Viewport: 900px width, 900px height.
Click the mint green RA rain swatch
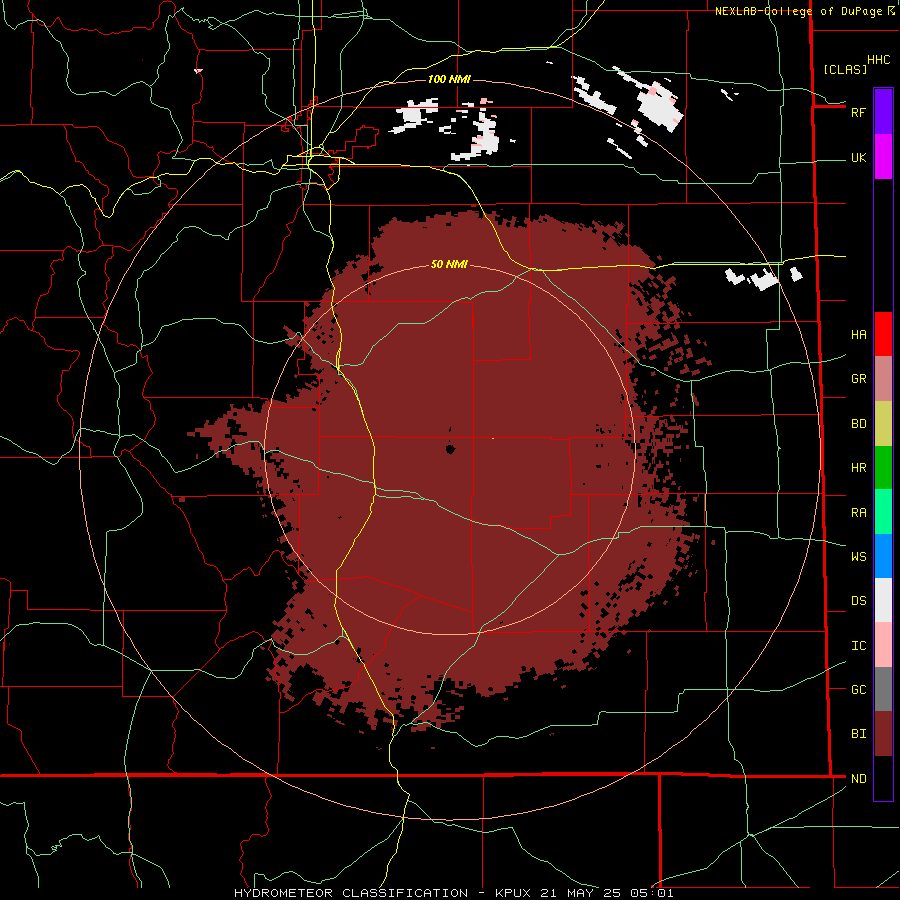[x=883, y=512]
